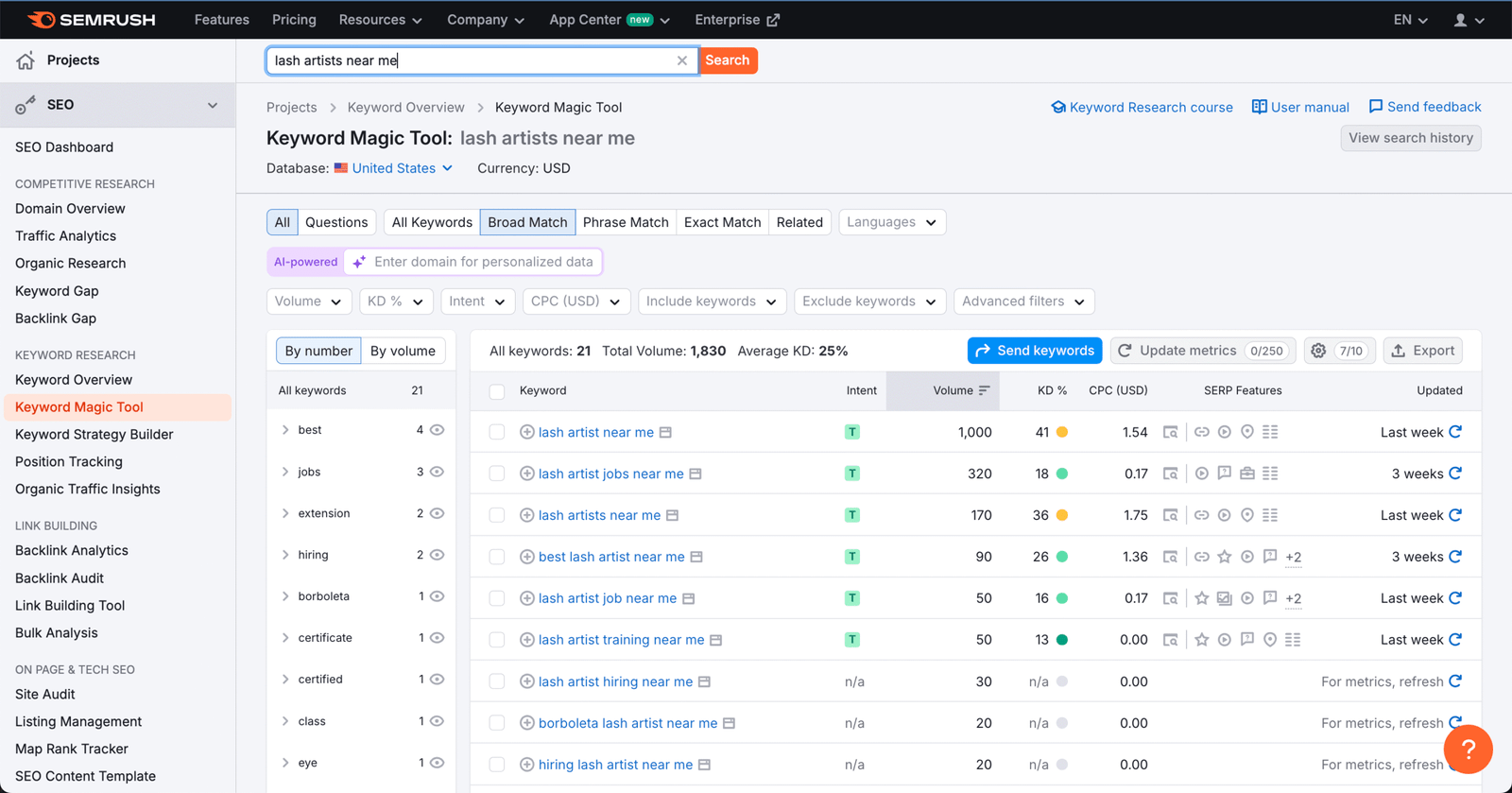
Task: Open Keyword Strategy Builder in sidebar
Action: 94,435
